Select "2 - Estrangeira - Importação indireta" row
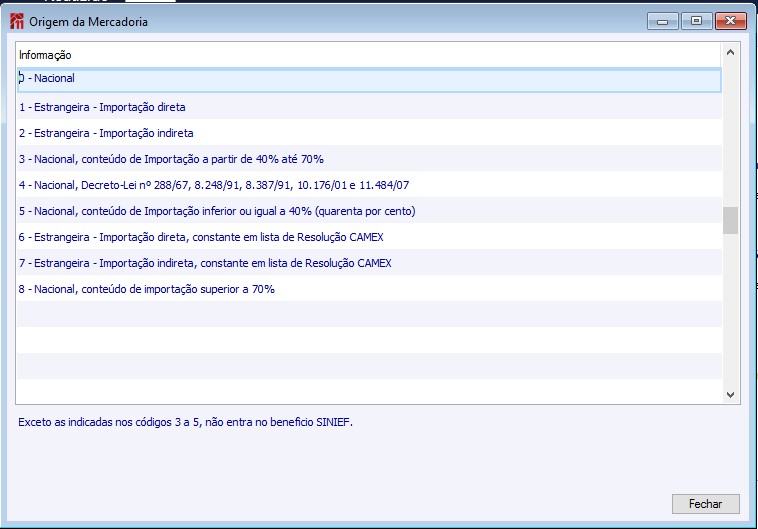Viewport: 758px width, 529px height. 369,133
